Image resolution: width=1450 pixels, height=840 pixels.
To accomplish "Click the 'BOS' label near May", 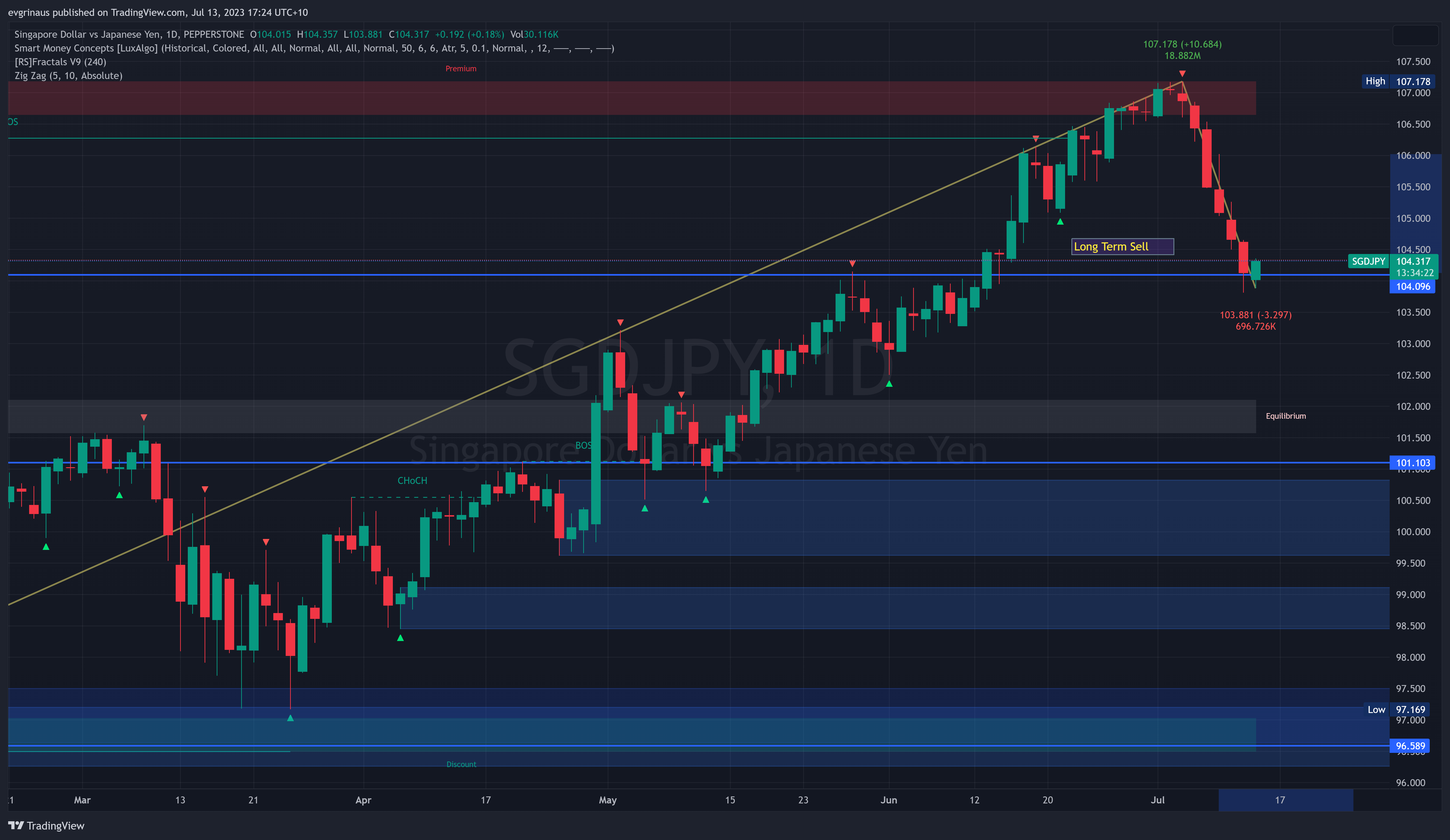I will click(x=583, y=445).
